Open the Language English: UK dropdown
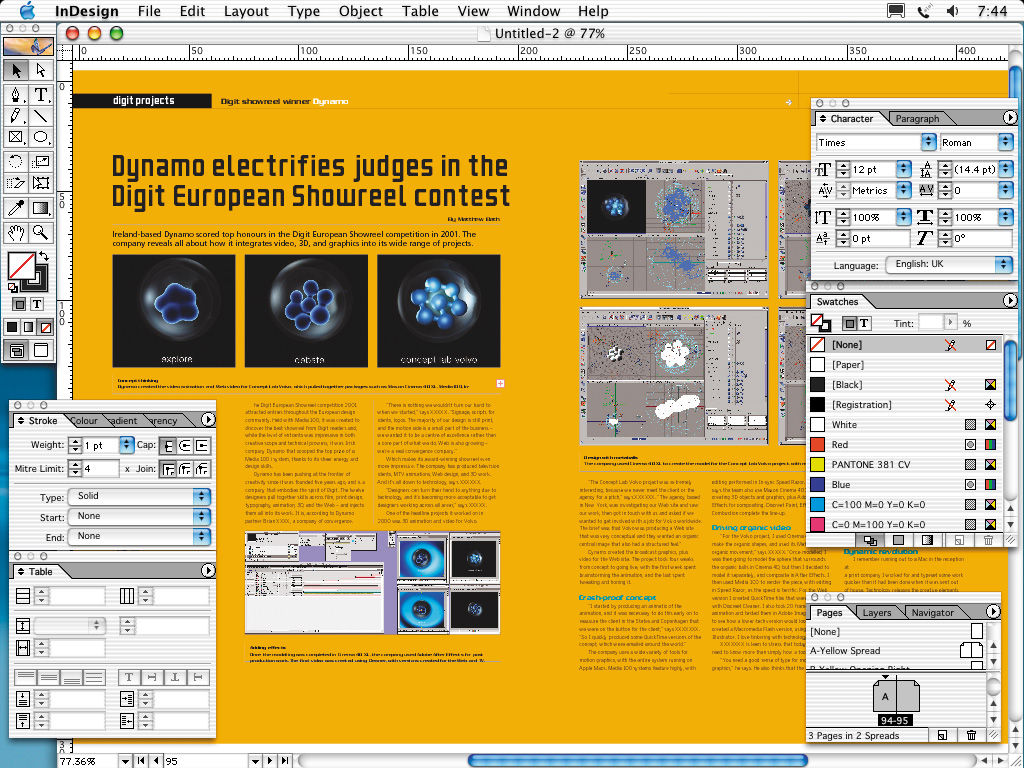 pos(949,264)
